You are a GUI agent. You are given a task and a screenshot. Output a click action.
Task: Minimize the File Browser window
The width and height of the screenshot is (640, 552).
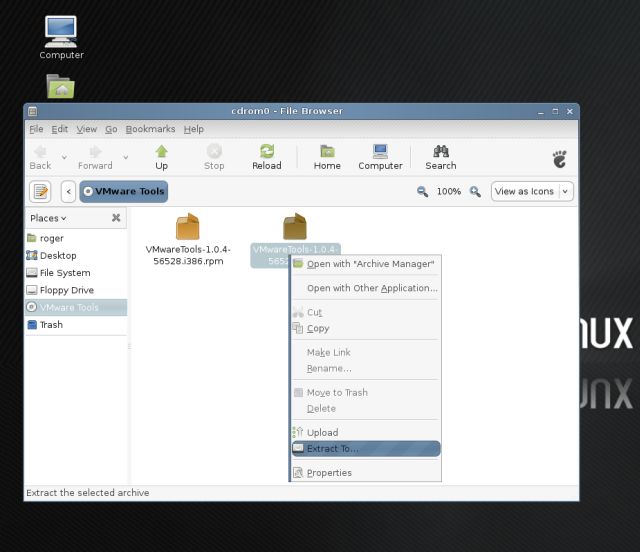point(541,111)
